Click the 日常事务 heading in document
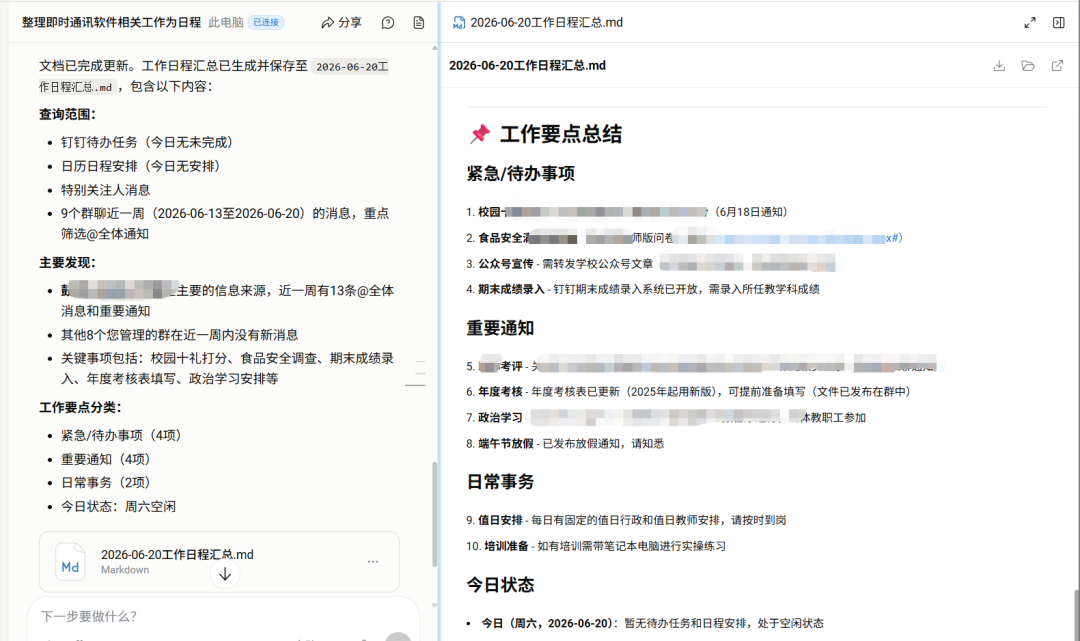Screen dimensions: 1080x641 (x=500, y=481)
